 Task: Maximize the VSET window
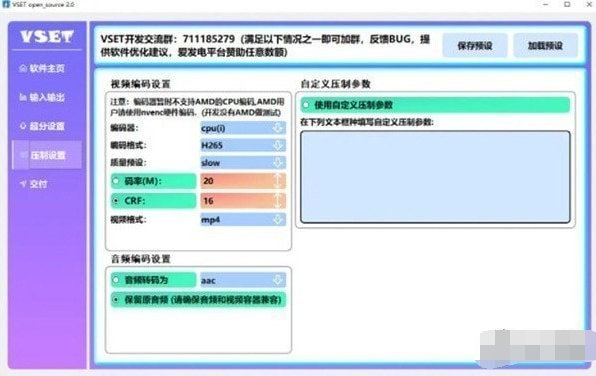pyautogui.click(x=567, y=5)
